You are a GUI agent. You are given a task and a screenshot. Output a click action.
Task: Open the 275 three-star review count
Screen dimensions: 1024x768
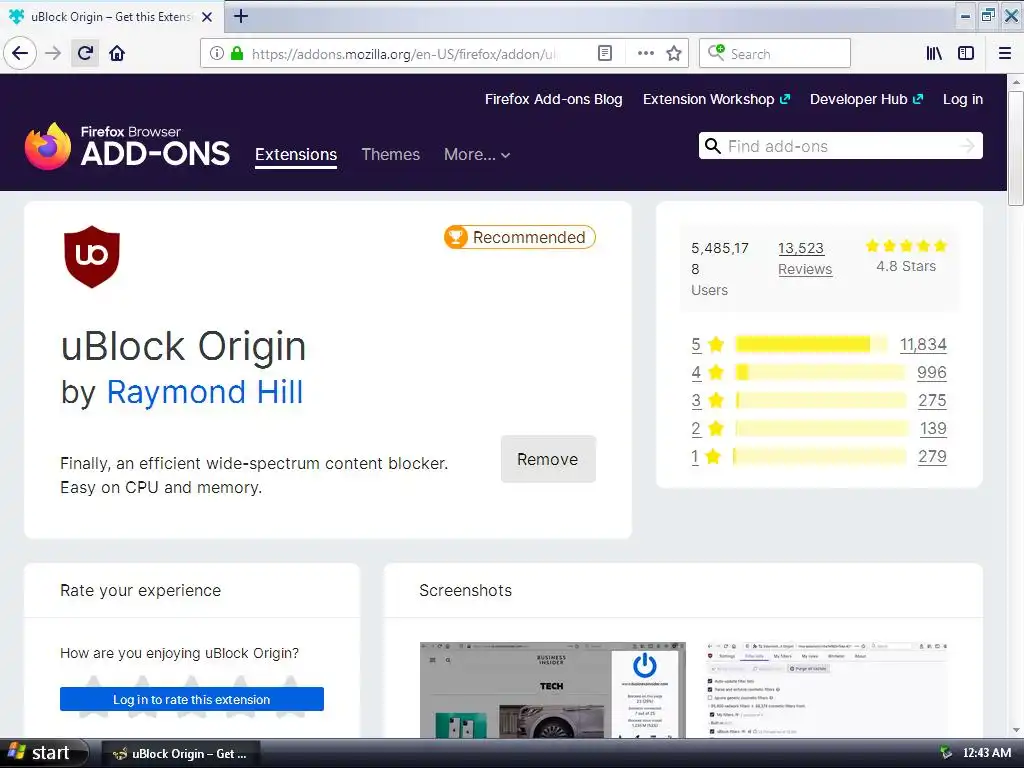pos(932,400)
